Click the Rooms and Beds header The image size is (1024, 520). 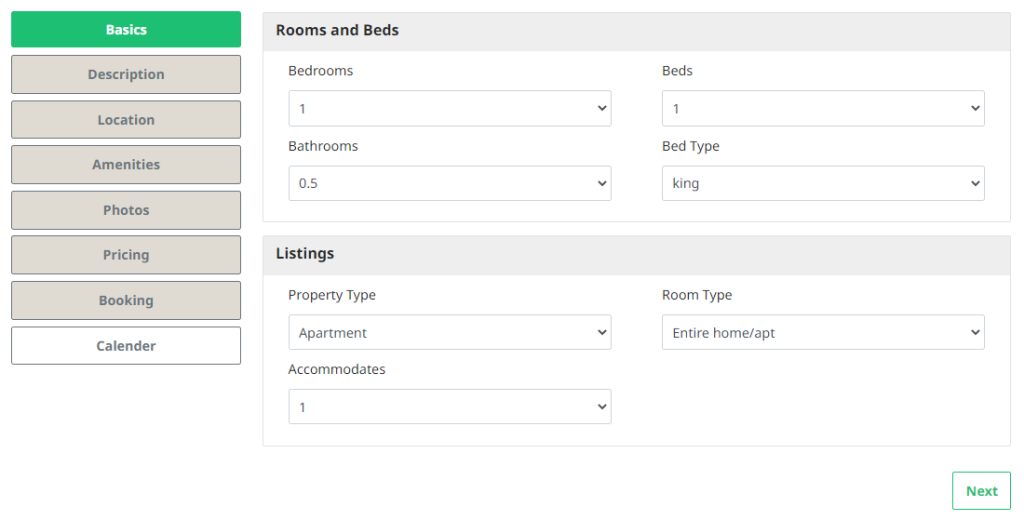click(337, 30)
